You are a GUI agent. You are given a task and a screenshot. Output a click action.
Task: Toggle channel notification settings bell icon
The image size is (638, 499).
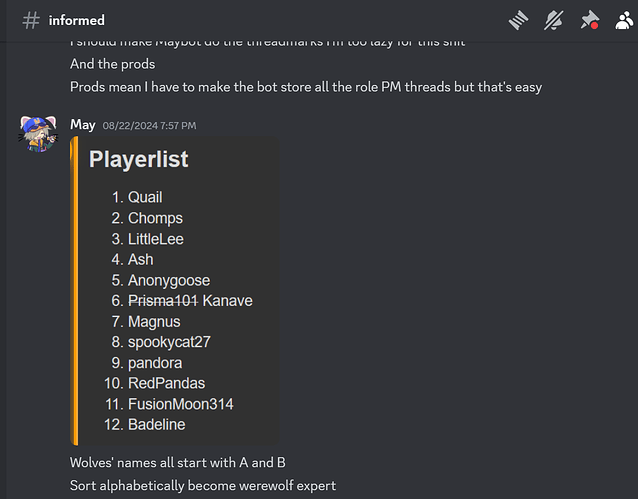[x=554, y=20]
